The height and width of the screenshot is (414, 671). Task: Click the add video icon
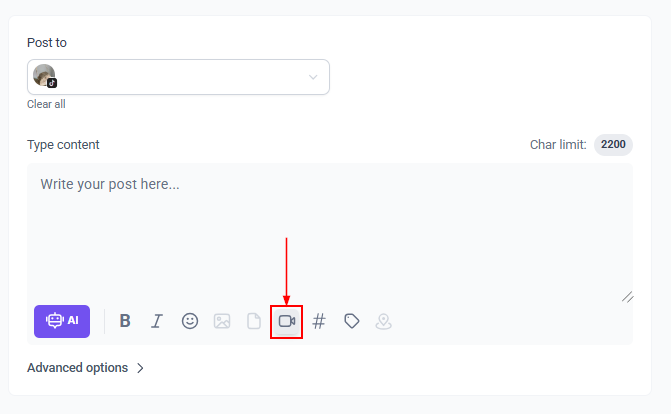tap(287, 321)
